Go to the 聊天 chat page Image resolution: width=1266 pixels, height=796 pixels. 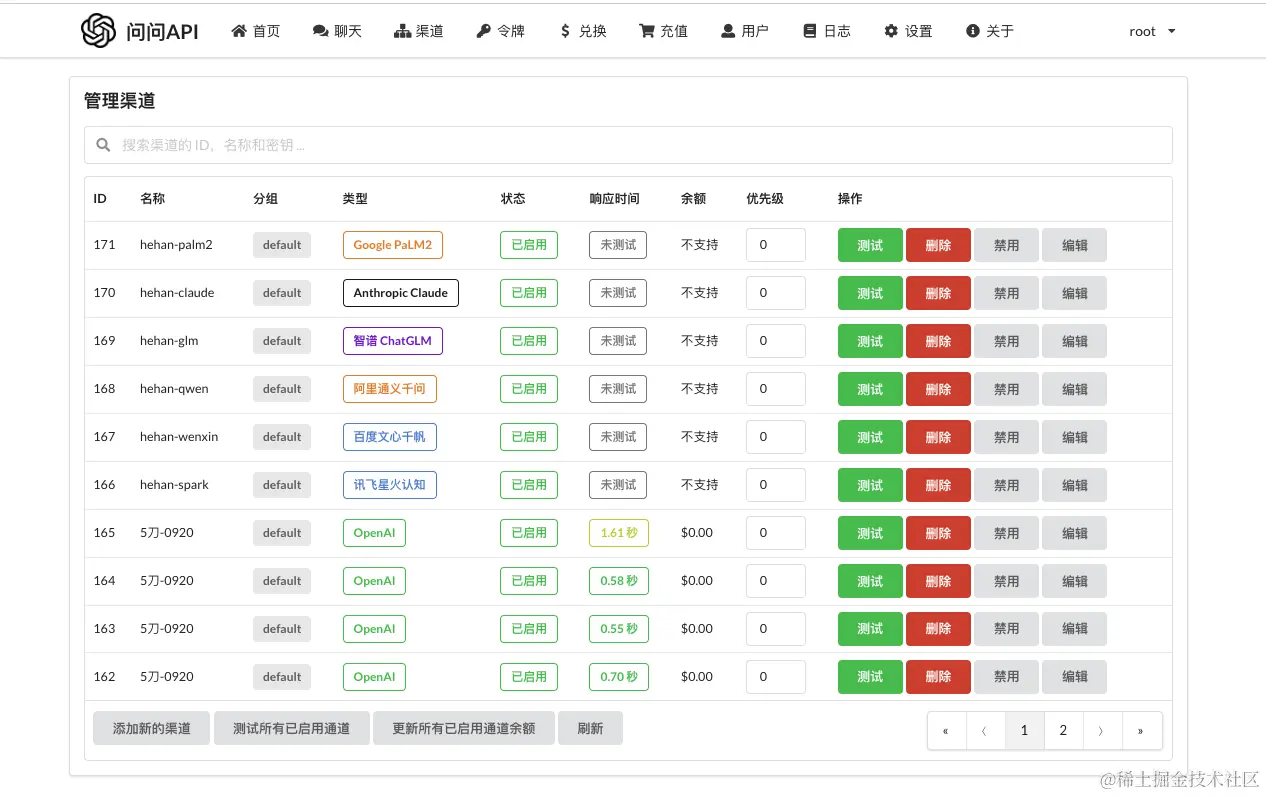337,31
